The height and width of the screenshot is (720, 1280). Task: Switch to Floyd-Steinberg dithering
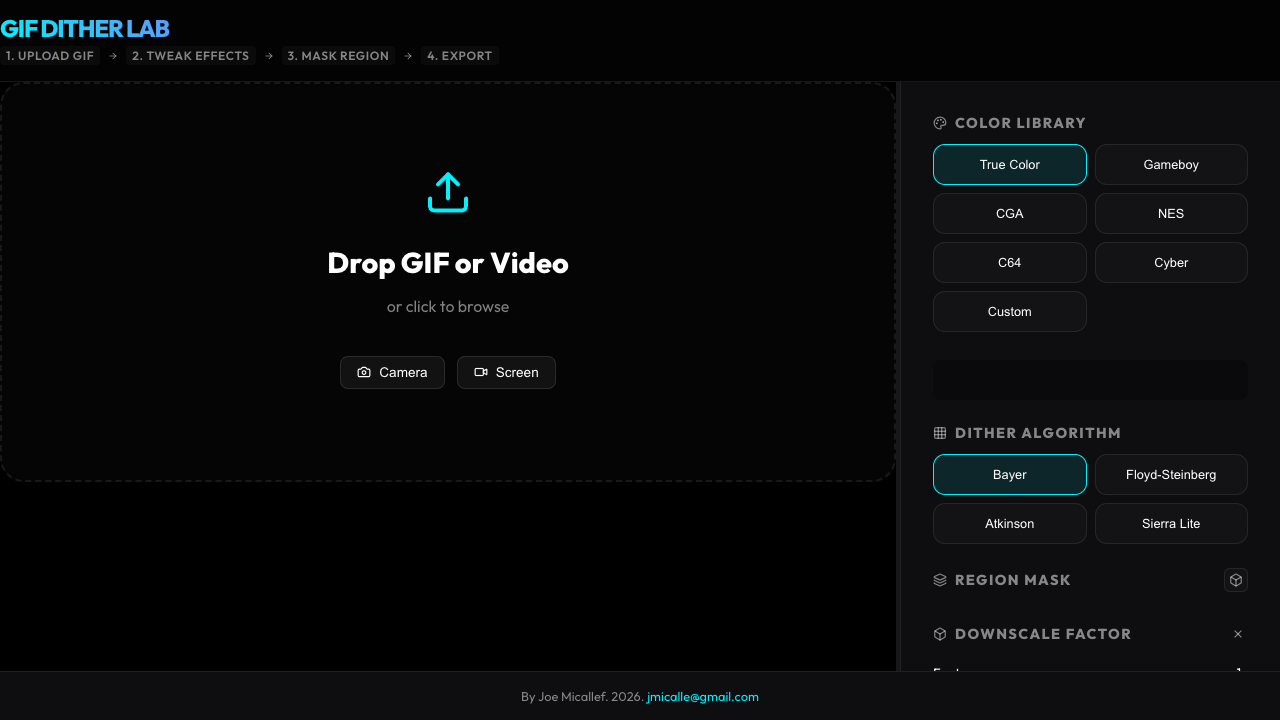click(x=1171, y=475)
